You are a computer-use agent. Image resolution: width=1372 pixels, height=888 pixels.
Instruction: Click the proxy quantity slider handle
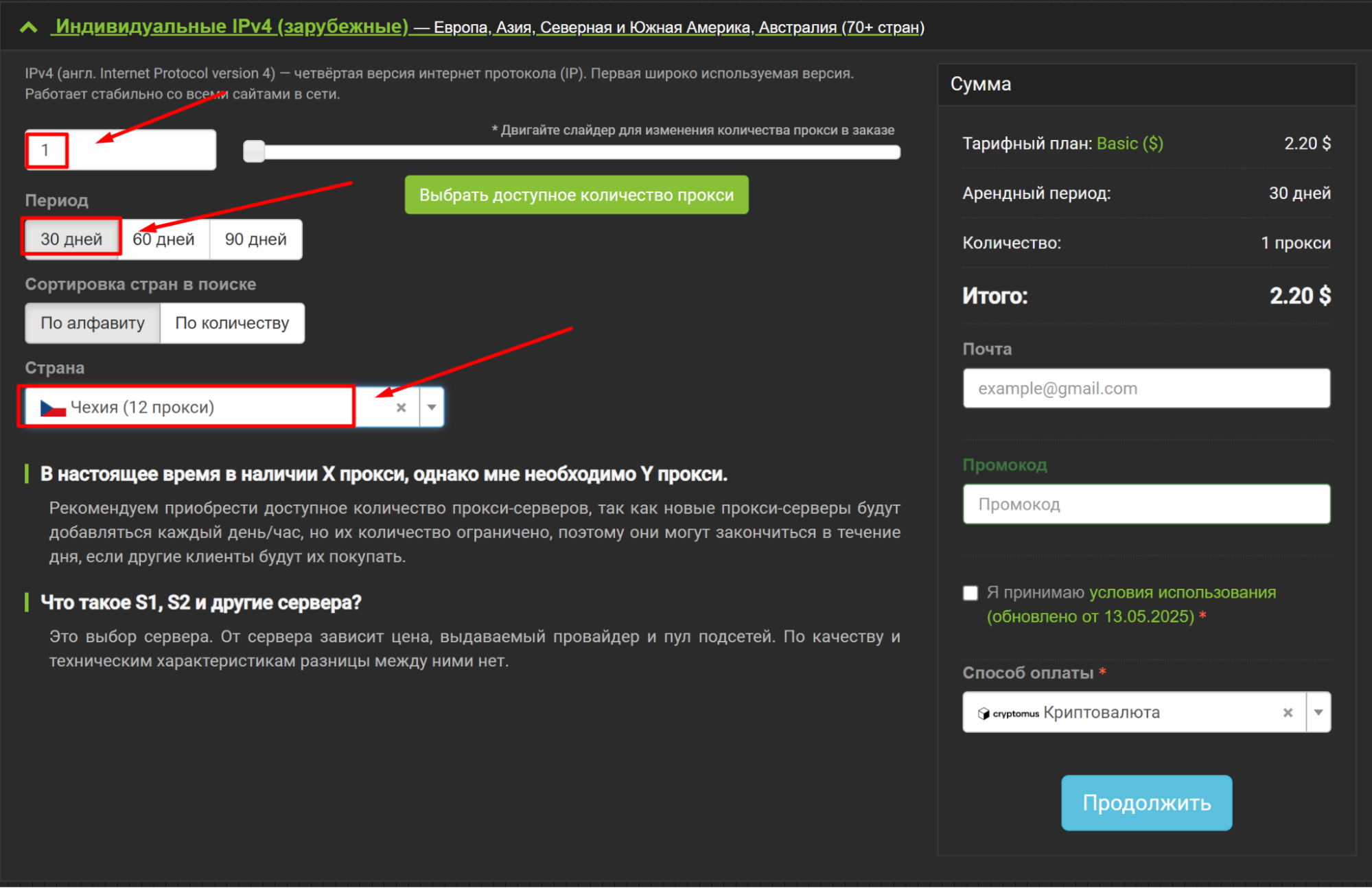[254, 152]
